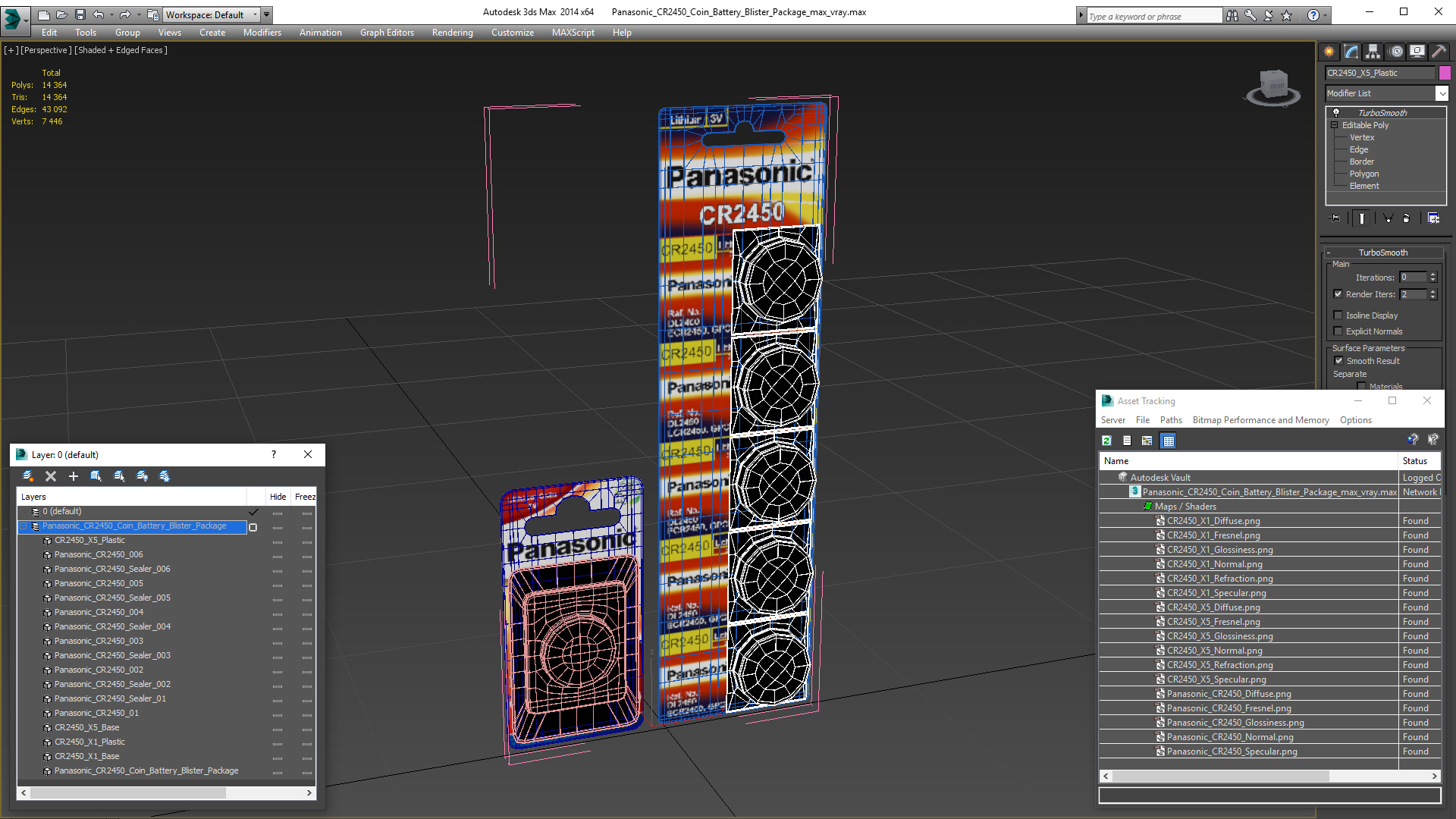Open the Paths menu in Asset Tracking
The height and width of the screenshot is (819, 1456).
1171,420
